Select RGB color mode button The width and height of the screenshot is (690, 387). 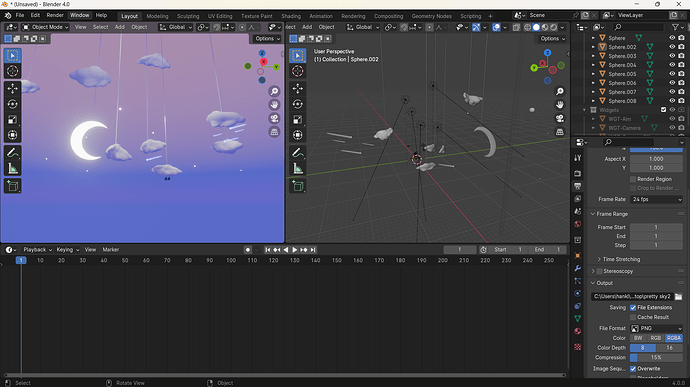[656, 338]
